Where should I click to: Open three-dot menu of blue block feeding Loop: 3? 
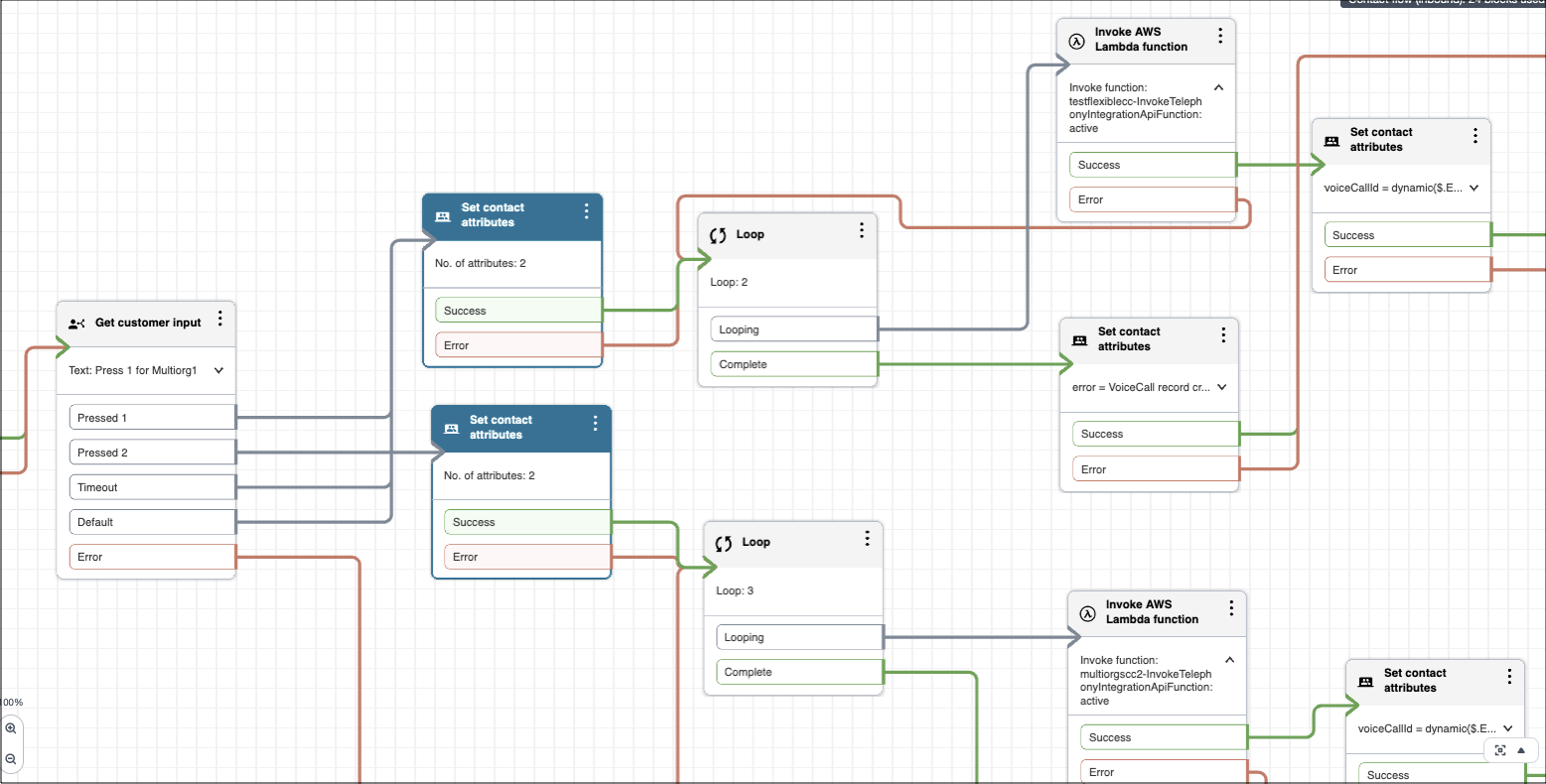tap(595, 424)
